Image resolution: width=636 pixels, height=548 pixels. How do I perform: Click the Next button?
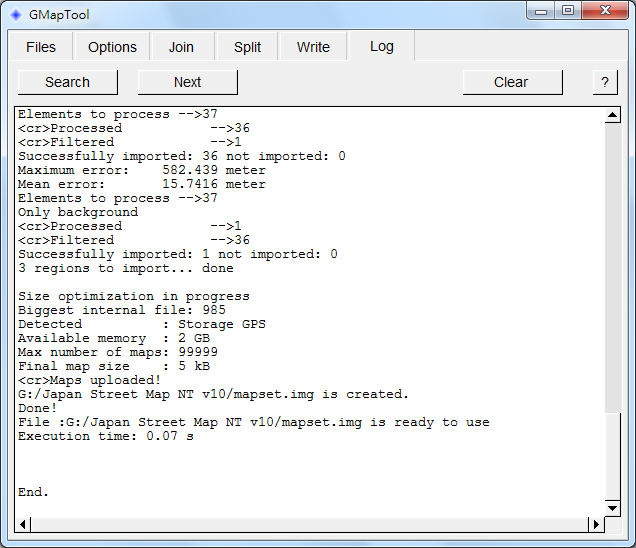pyautogui.click(x=188, y=82)
